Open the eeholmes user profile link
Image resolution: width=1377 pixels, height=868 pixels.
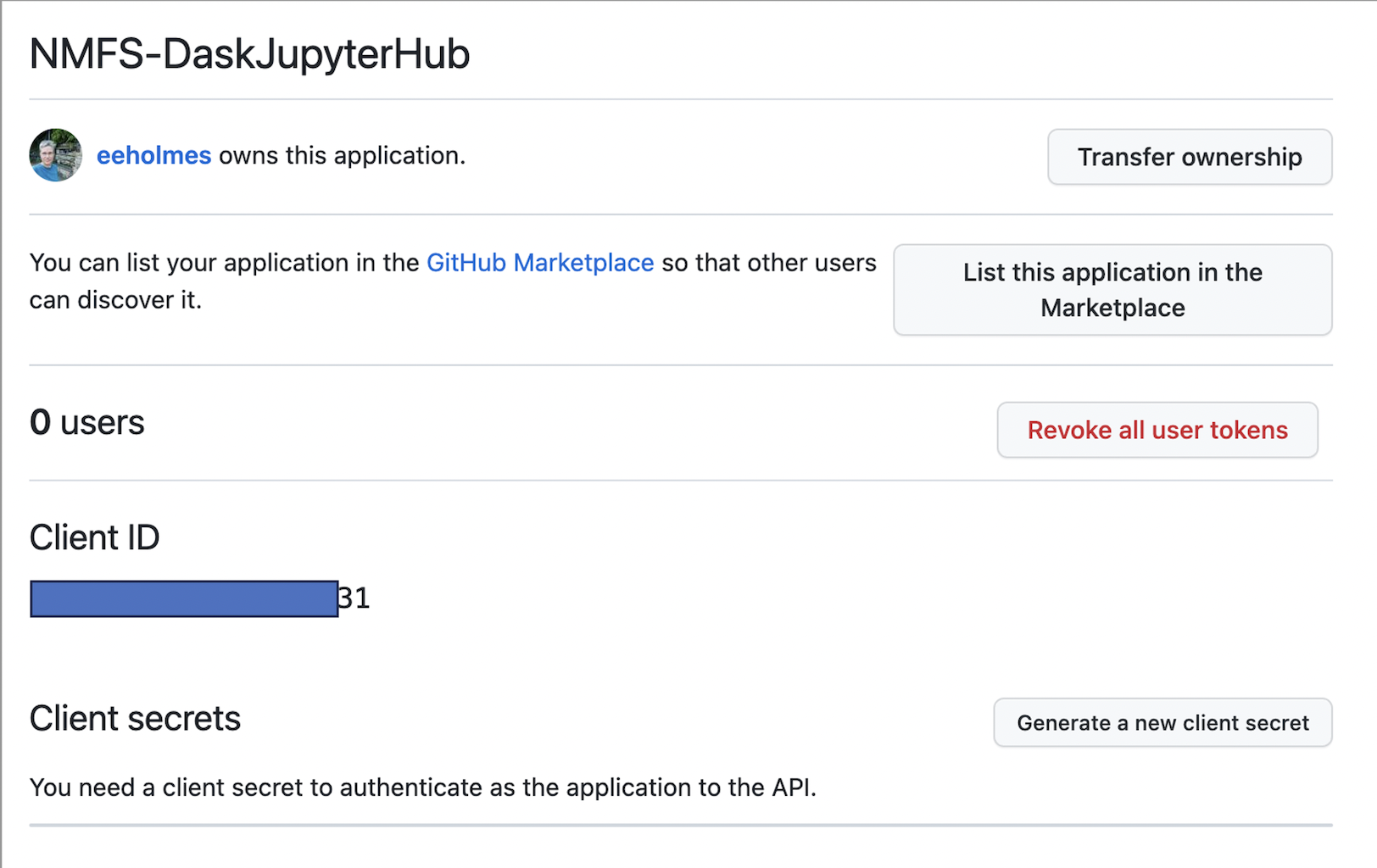[153, 156]
